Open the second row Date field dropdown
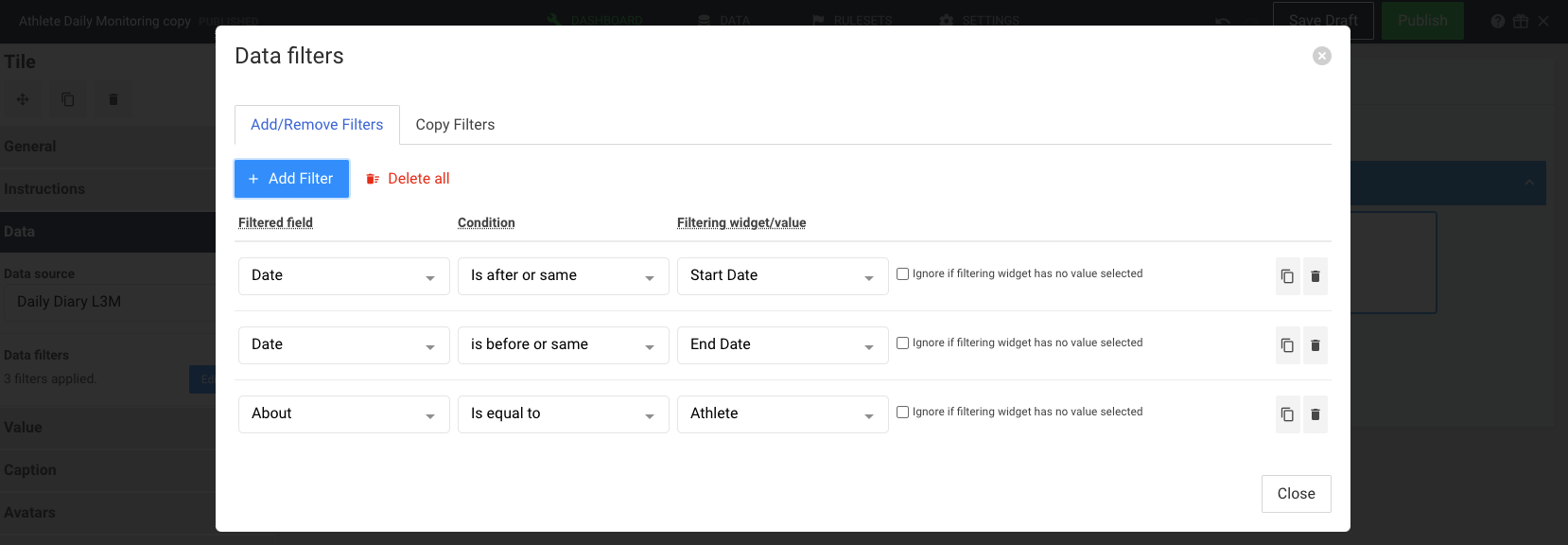The height and width of the screenshot is (545, 1568). tap(344, 345)
